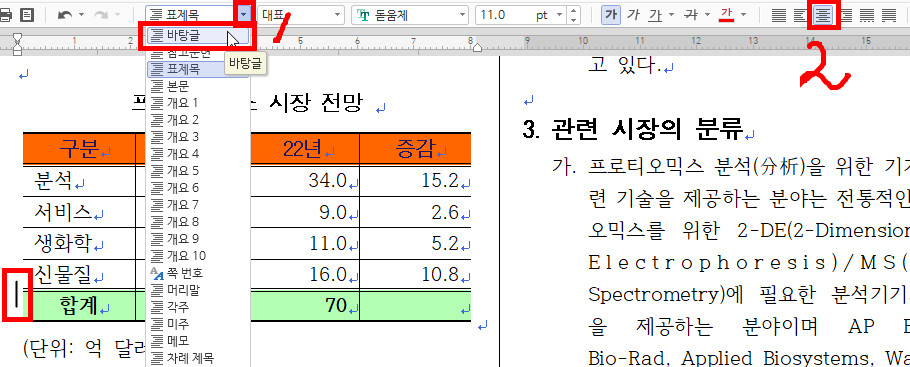Choose 개요 8 style
Image resolution: width=910 pixels, height=367 pixels.
point(197,222)
